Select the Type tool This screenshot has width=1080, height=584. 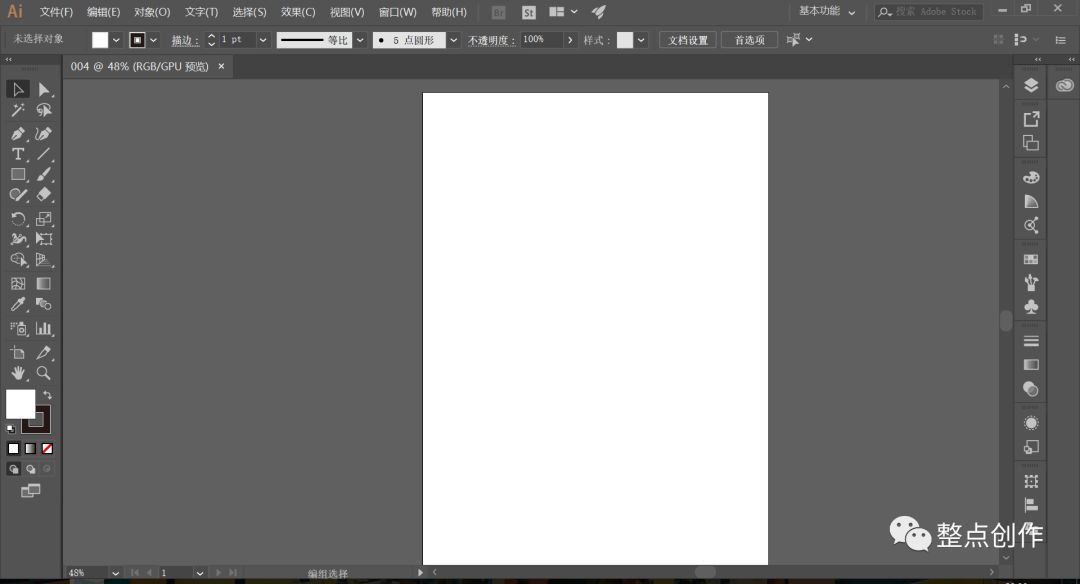point(18,154)
